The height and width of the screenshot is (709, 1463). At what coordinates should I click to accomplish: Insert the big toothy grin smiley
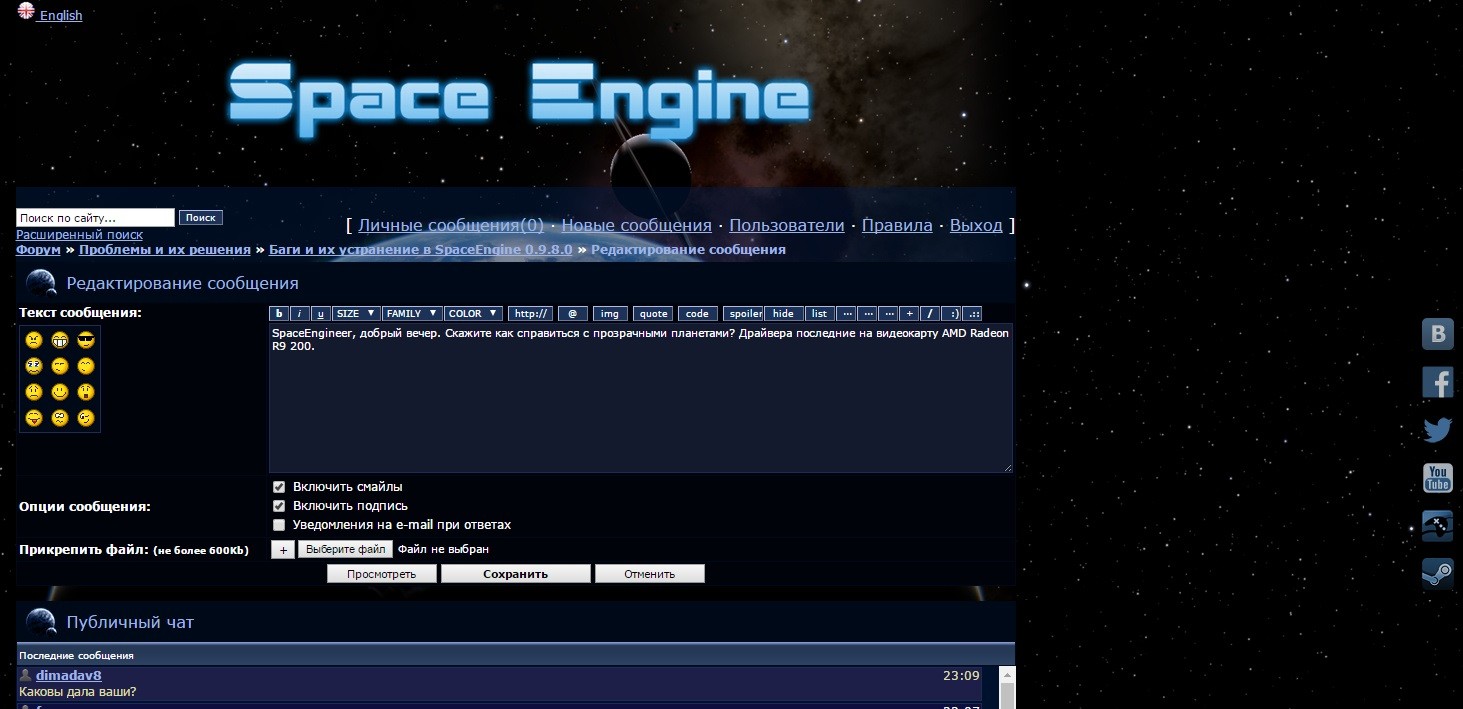[60, 340]
